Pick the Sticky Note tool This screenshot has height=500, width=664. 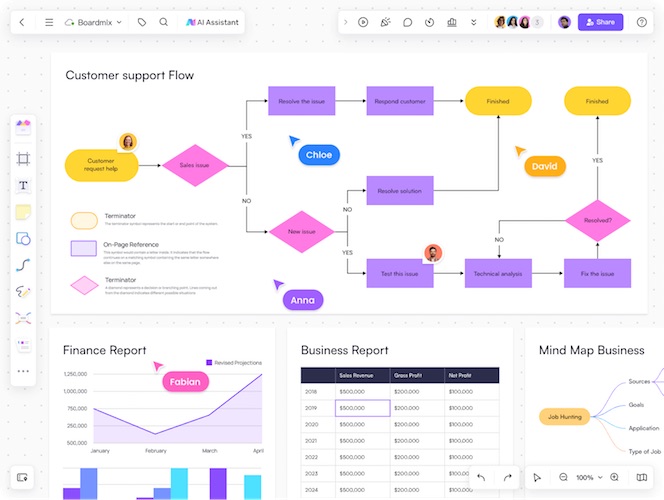pos(23,212)
